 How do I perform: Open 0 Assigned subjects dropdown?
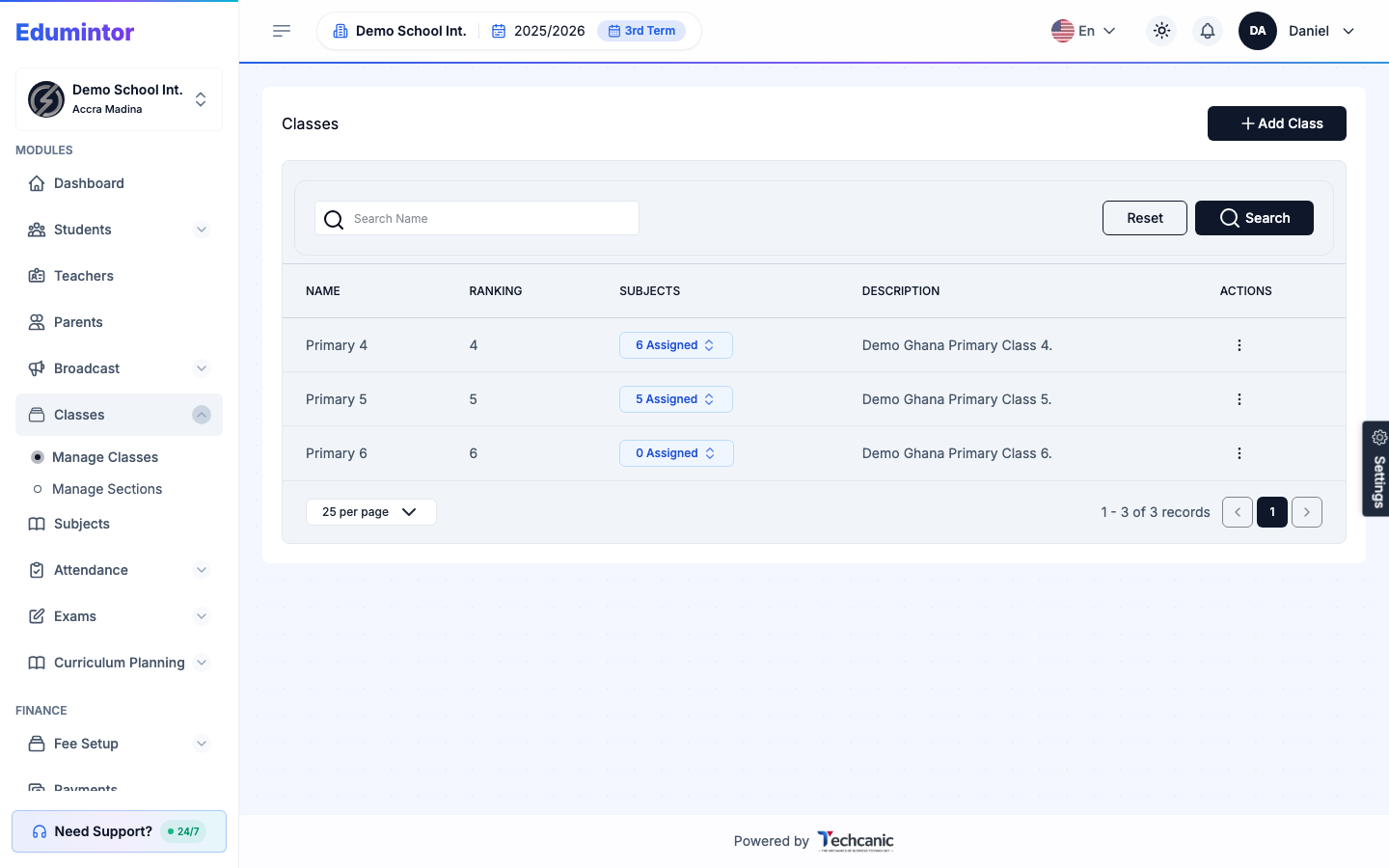[676, 453]
